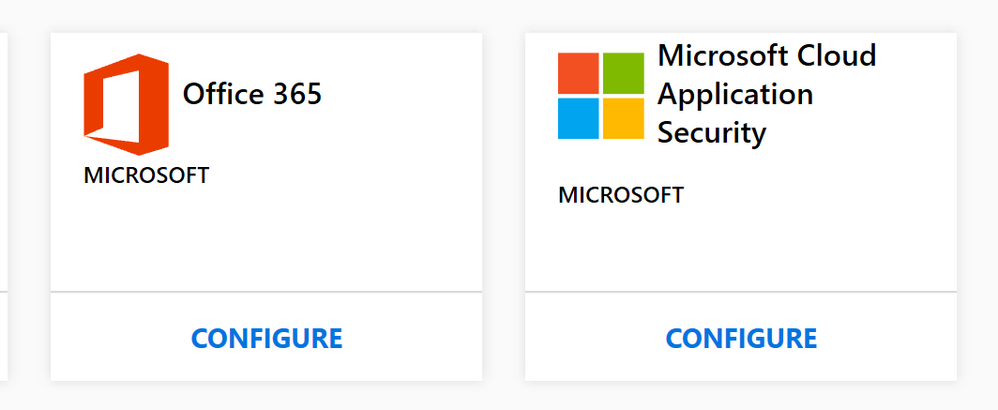The width and height of the screenshot is (998, 410).
Task: Click the empty gap between the two cards
Action: pos(503,200)
